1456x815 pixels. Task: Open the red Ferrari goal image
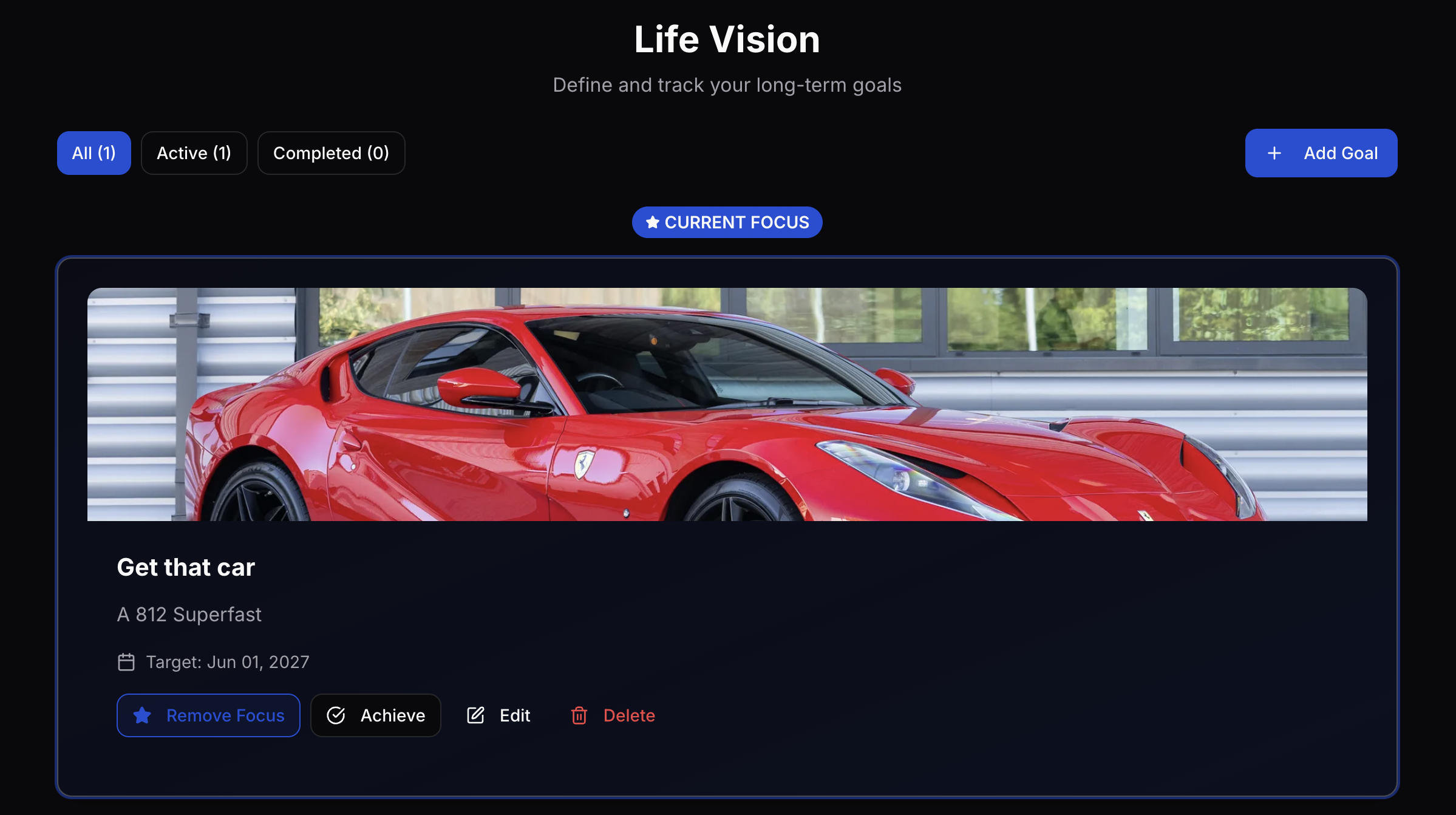pyautogui.click(x=727, y=404)
